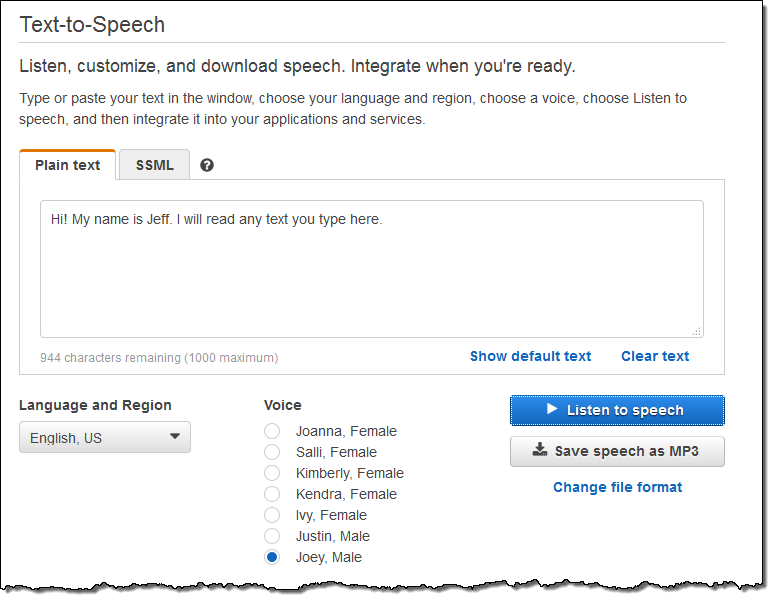Image resolution: width=773 pixels, height=600 pixels.
Task: Click Save speech as MP3 button
Action: pyautogui.click(x=617, y=451)
